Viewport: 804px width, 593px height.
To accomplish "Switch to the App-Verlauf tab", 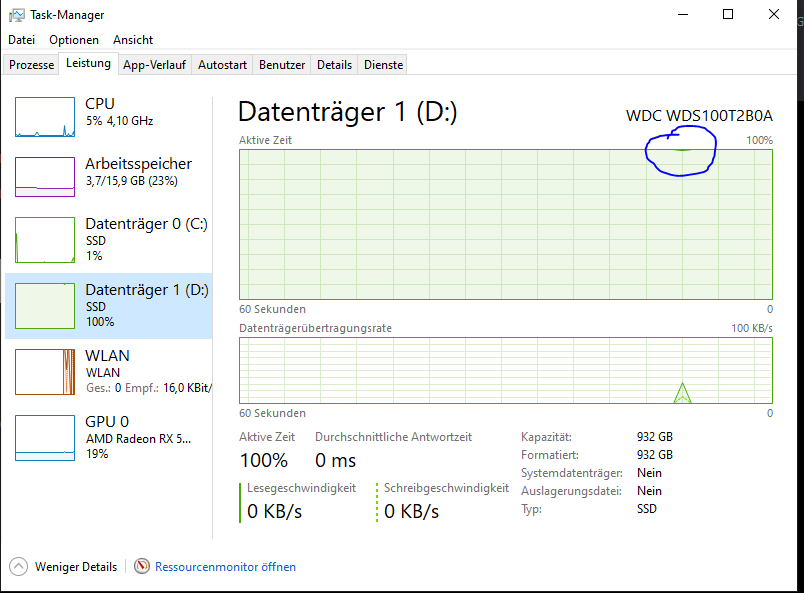I will [x=154, y=65].
